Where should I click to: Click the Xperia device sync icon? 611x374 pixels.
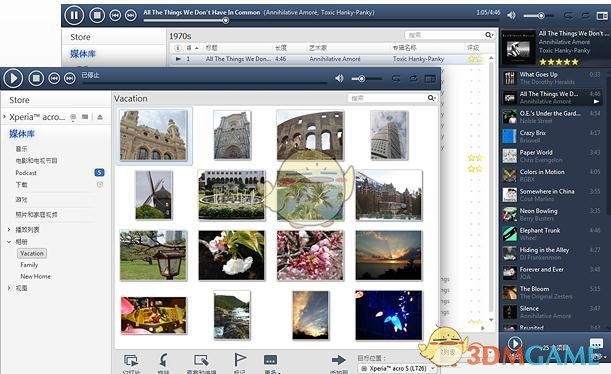click(73, 116)
